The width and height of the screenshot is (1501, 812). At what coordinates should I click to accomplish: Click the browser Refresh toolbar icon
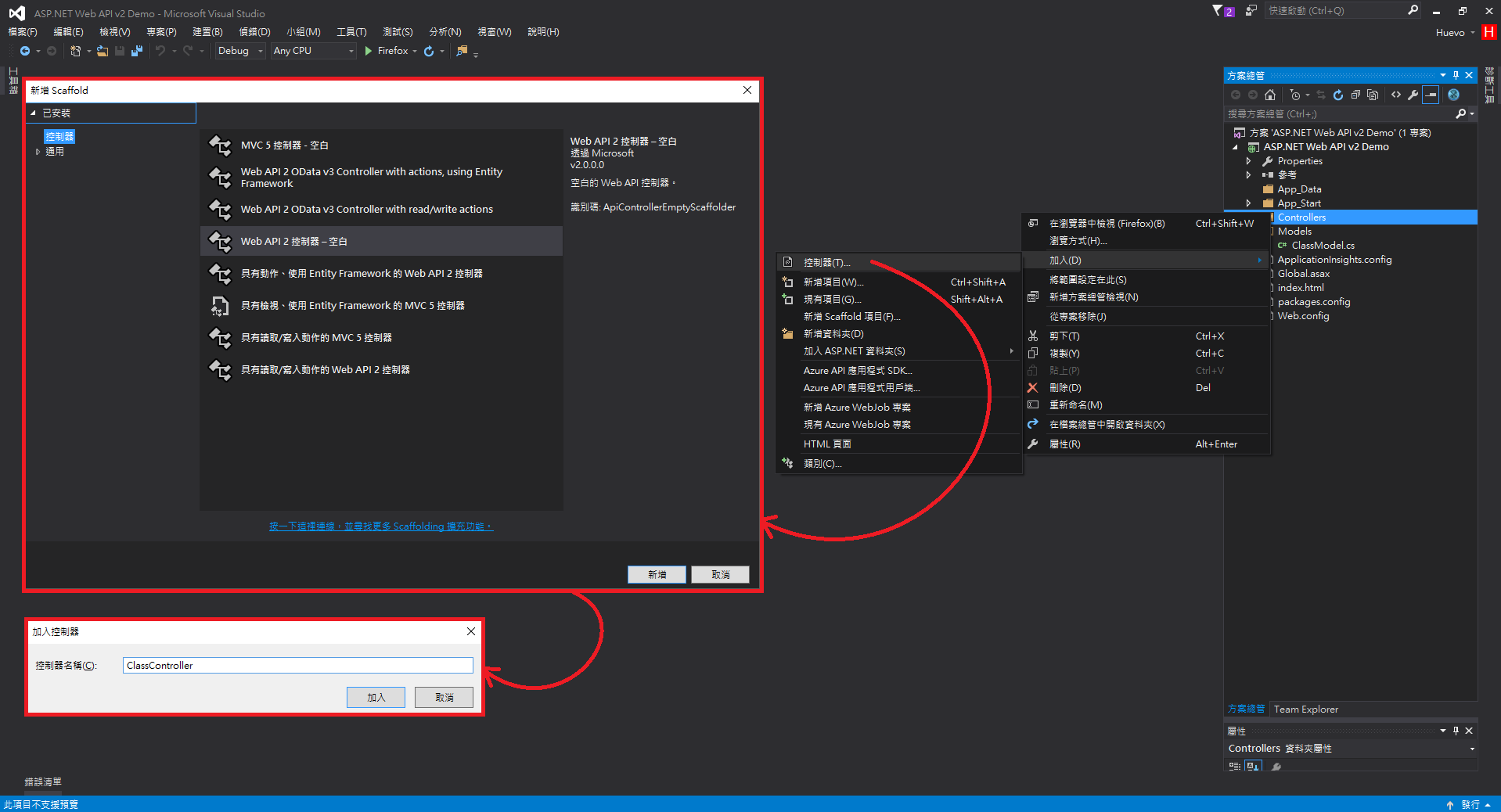tap(429, 51)
